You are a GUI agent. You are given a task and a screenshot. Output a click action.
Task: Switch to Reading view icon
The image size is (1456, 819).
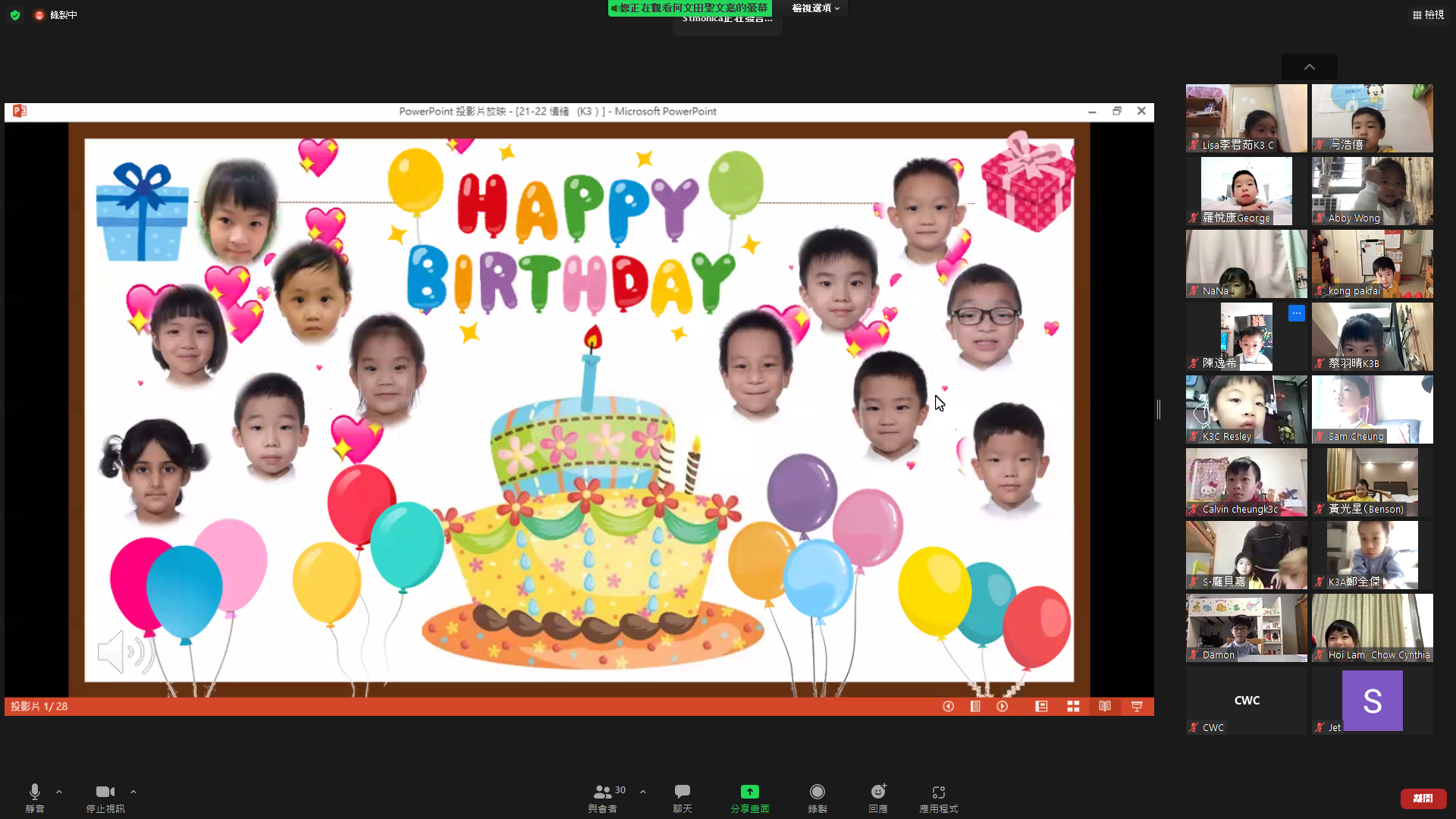(x=1105, y=706)
